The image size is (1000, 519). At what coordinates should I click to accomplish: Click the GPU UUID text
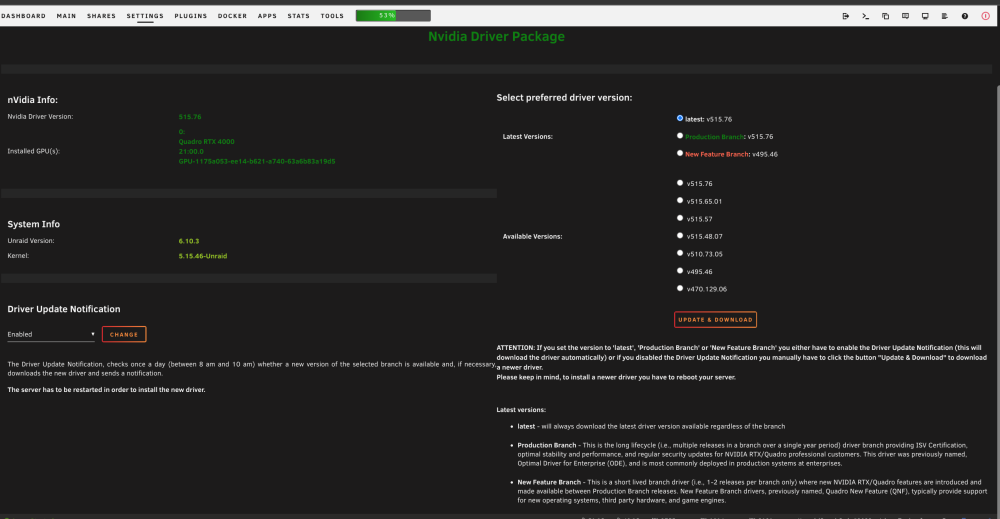tap(257, 161)
